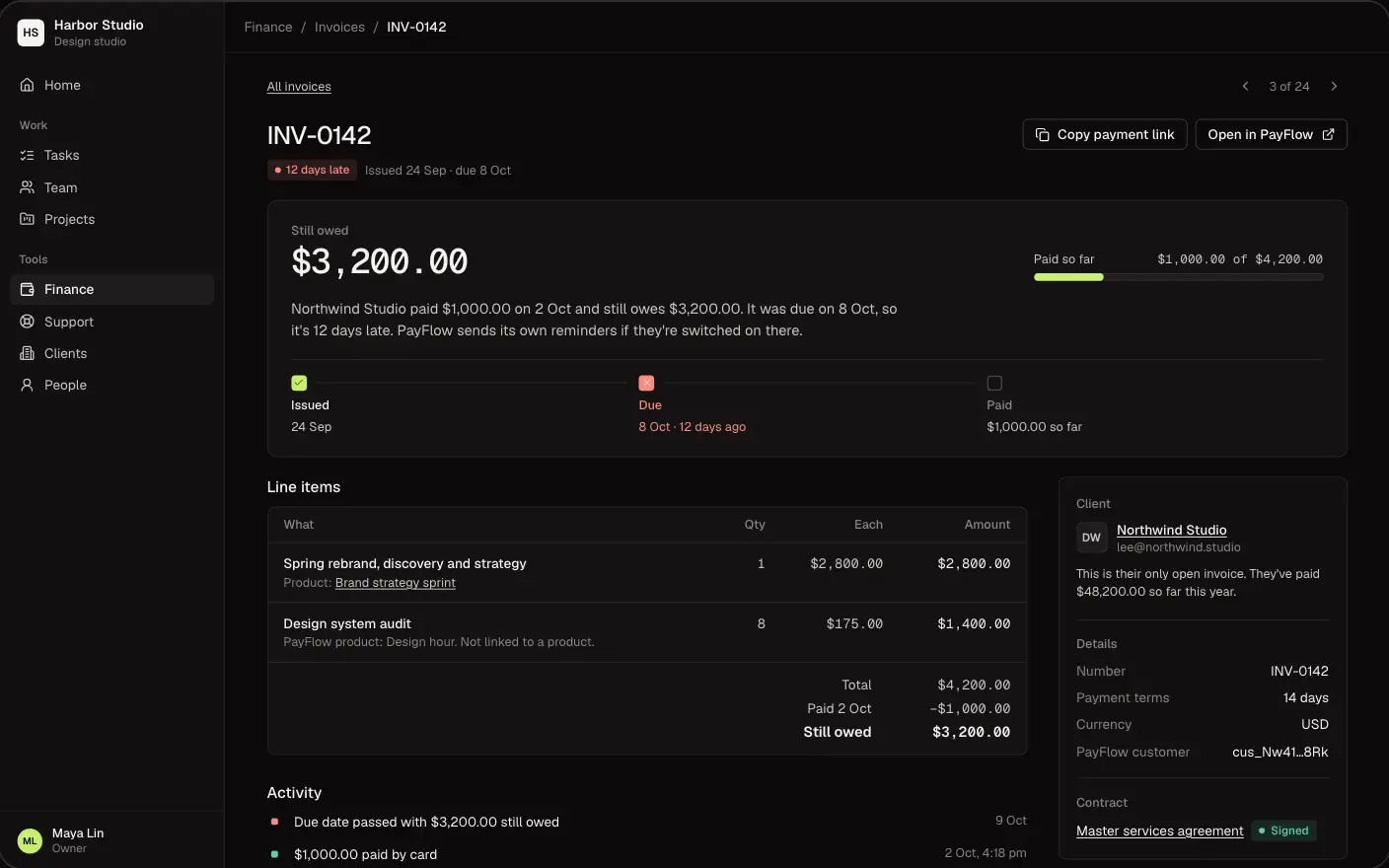
Task: Click the external link icon beside PayFlow
Action: click(1328, 134)
